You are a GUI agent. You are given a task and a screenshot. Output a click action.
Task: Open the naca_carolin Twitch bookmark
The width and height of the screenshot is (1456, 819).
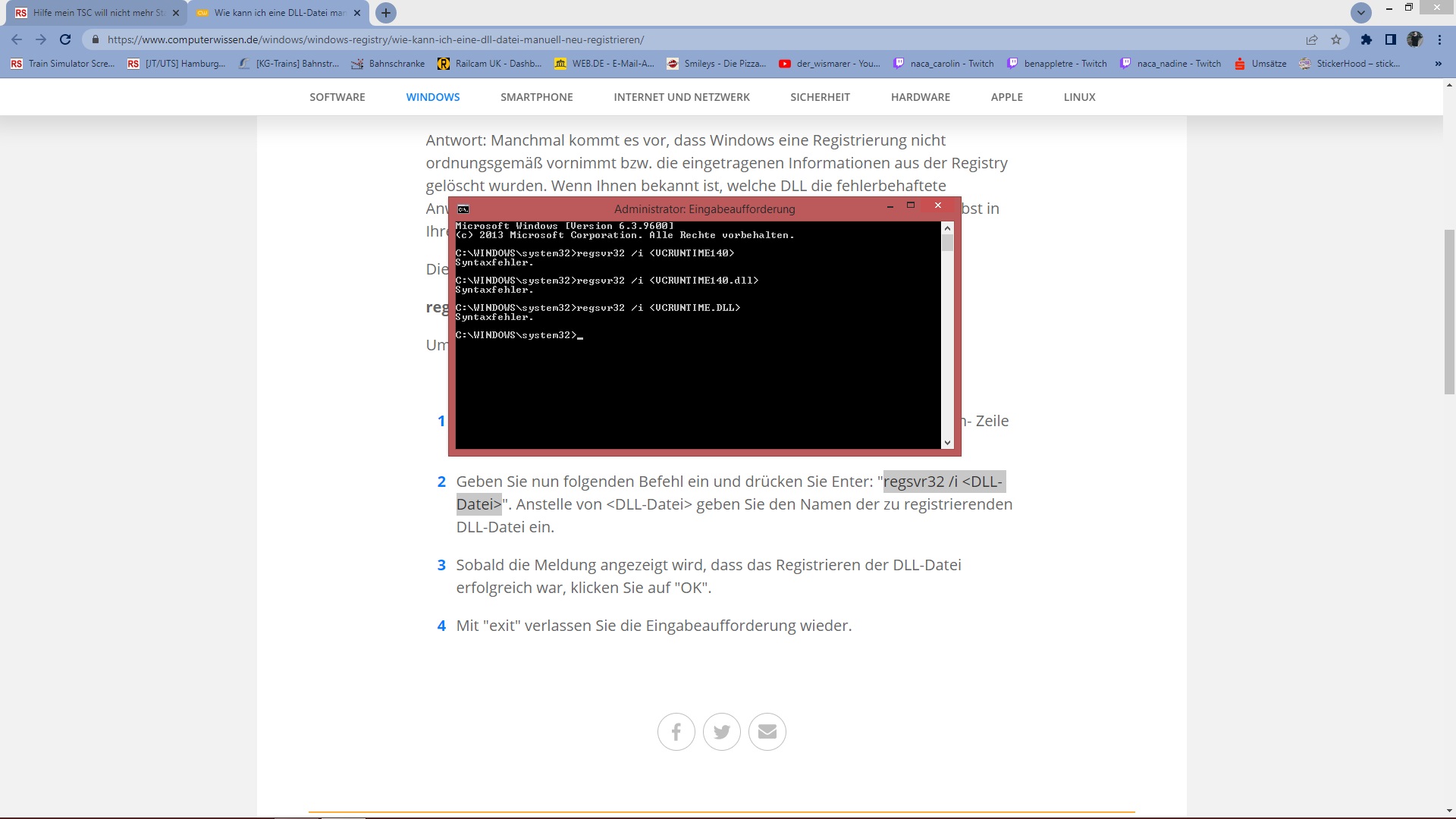[x=943, y=64]
